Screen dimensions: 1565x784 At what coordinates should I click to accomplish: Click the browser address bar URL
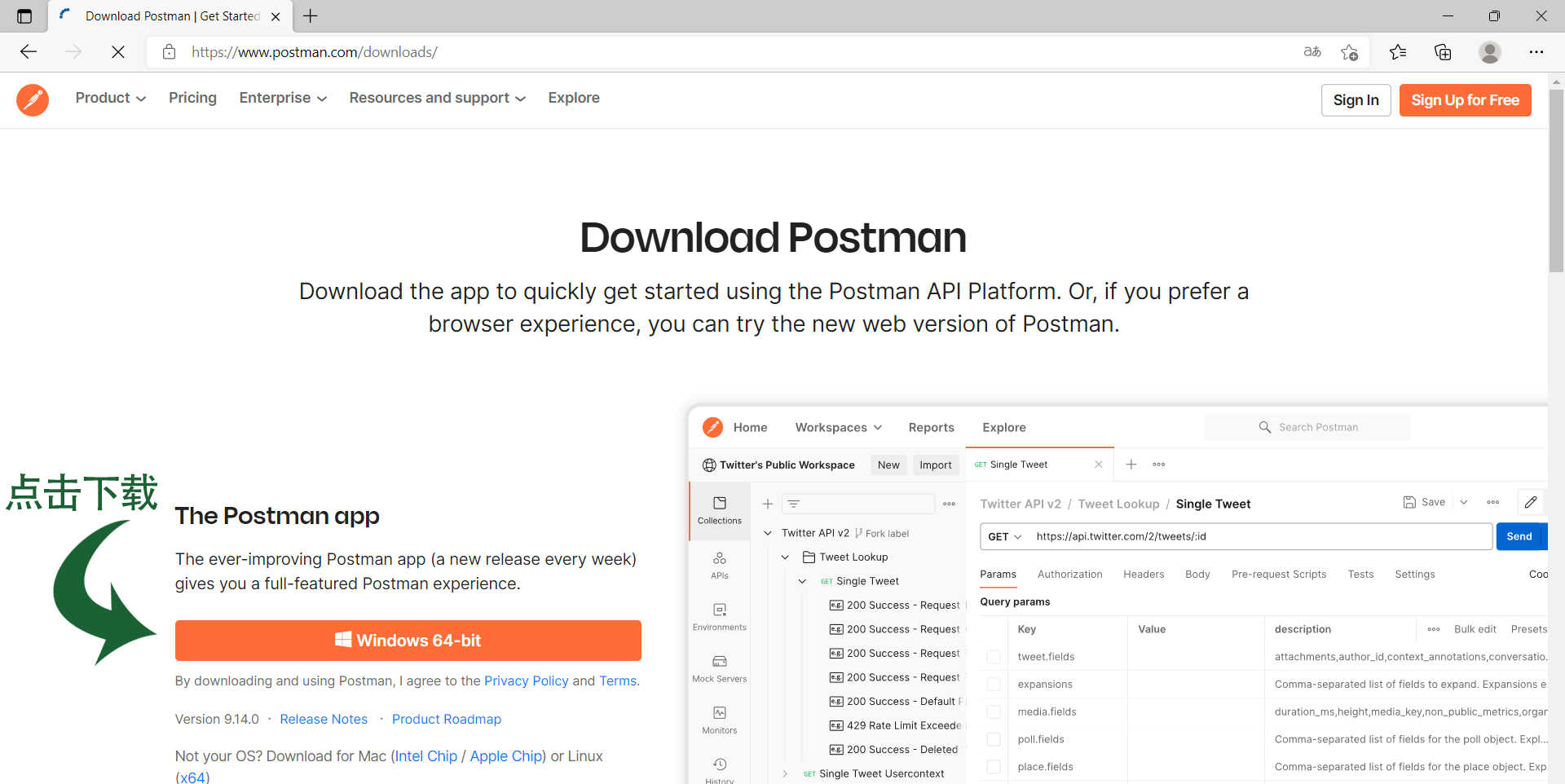coord(315,52)
